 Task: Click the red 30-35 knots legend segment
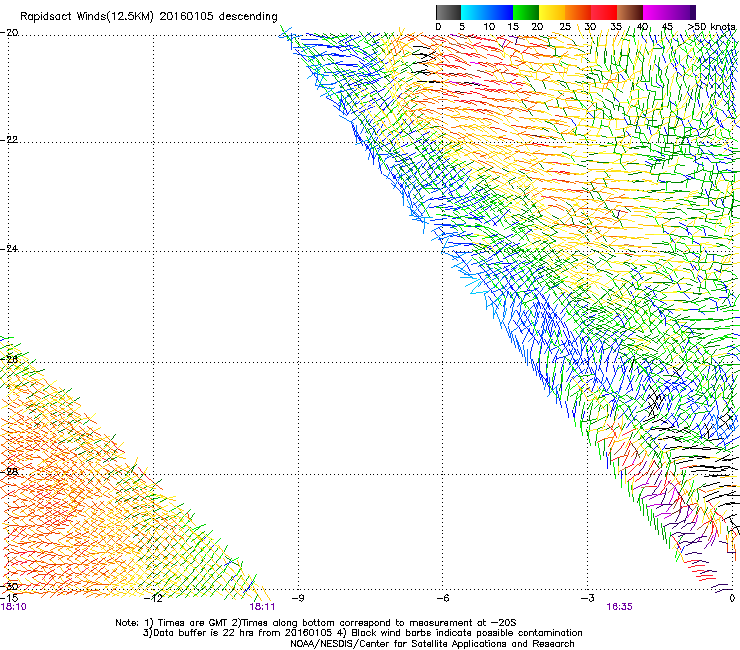pyautogui.click(x=604, y=12)
